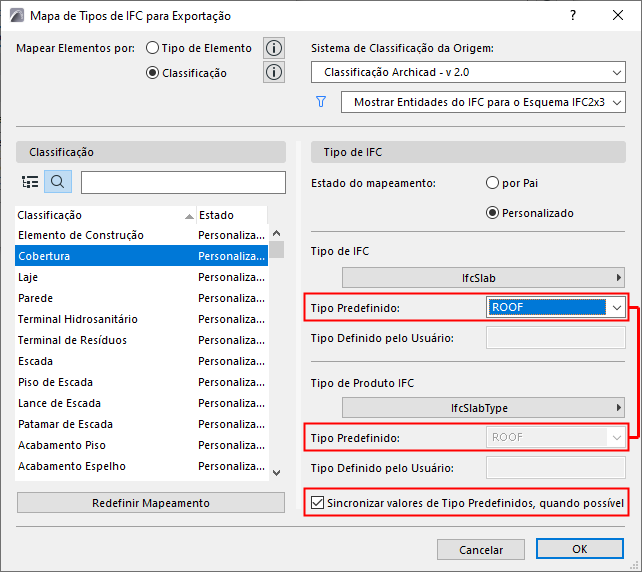The image size is (642, 572).
Task: Uncheck Sincronizar valores de Tipo Predefinidos
Action: 318,503
